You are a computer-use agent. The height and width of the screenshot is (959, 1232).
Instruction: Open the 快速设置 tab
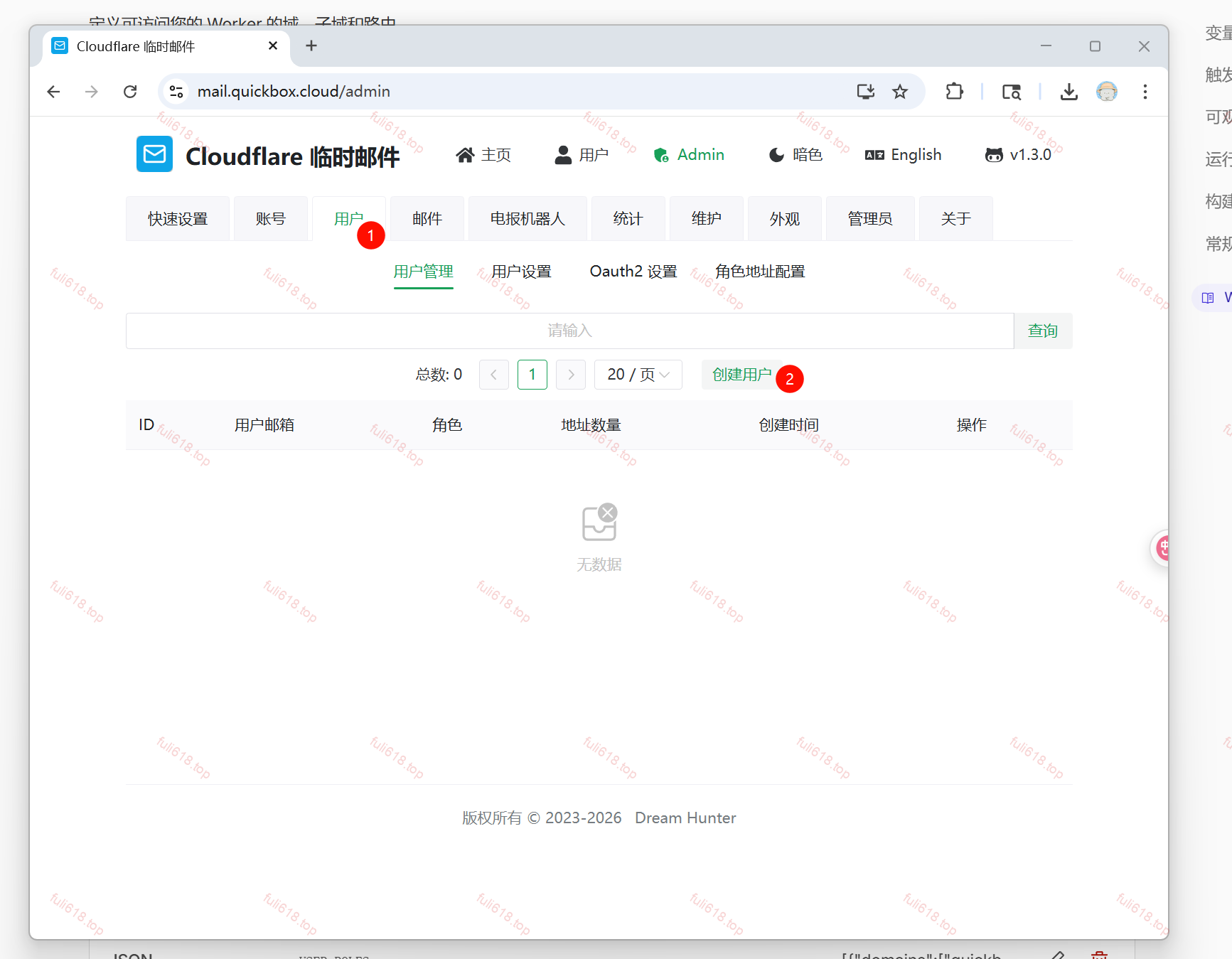[x=178, y=219]
